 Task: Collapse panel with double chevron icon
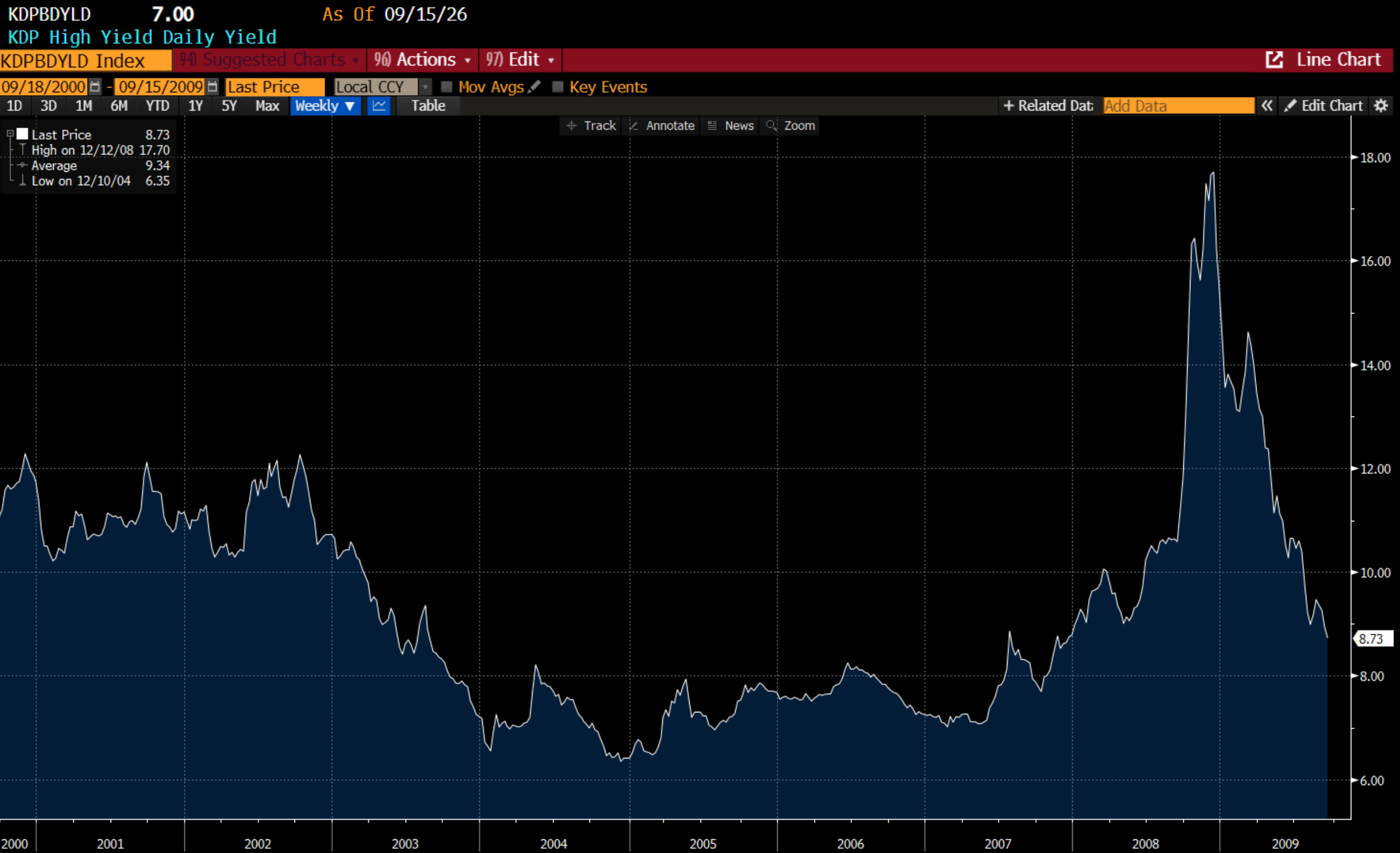pos(1266,106)
